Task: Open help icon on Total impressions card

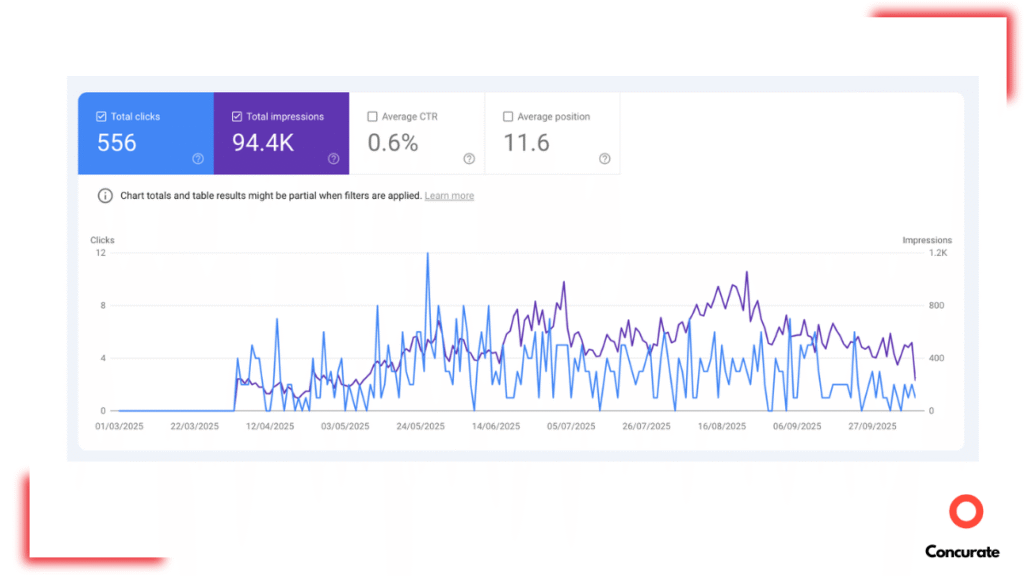Action: [x=334, y=159]
